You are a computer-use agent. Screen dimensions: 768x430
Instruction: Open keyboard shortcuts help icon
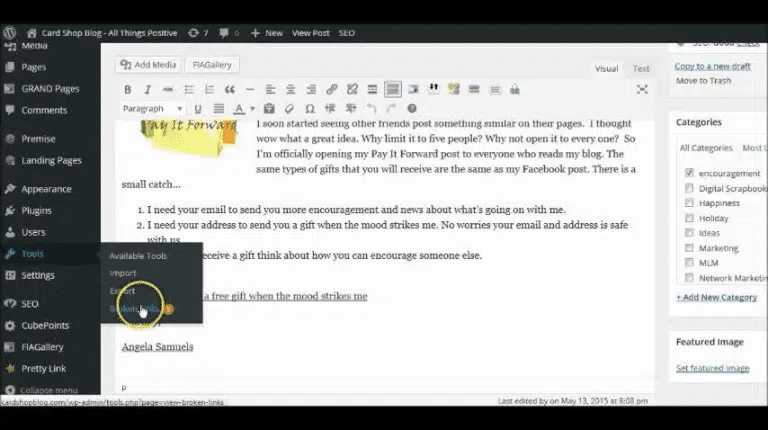(x=410, y=109)
